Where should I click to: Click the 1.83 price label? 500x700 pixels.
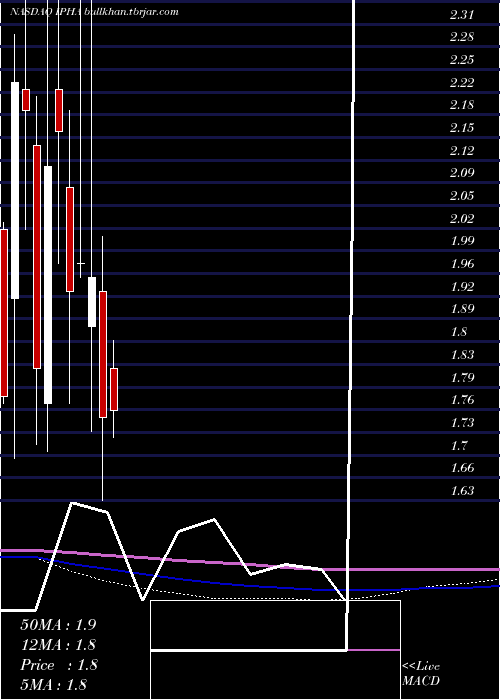(x=461, y=354)
